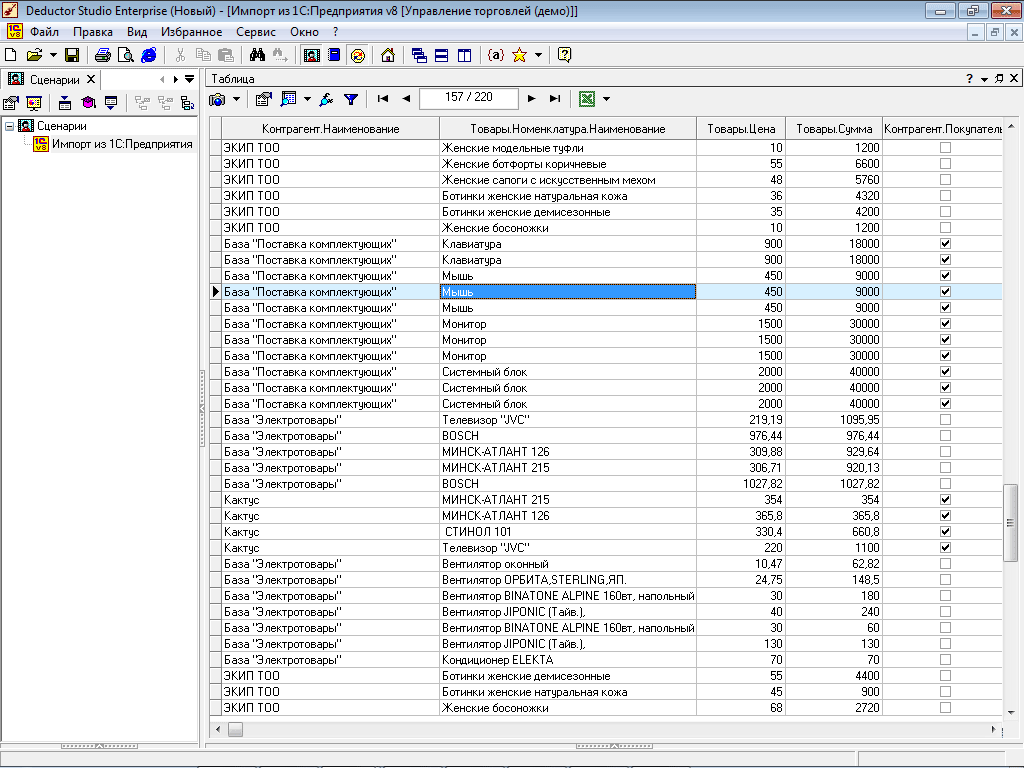Check the ЭКИП ТОО 2720 row checkbox

pos(945,708)
